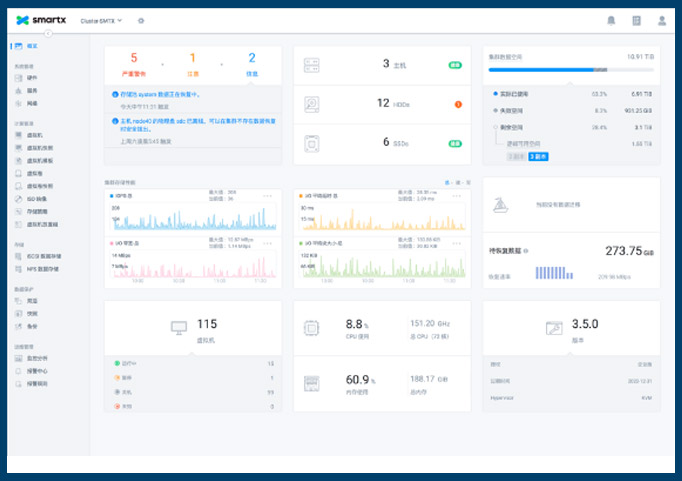Switch to the 2 信息 alerts tab

[x=252, y=64]
